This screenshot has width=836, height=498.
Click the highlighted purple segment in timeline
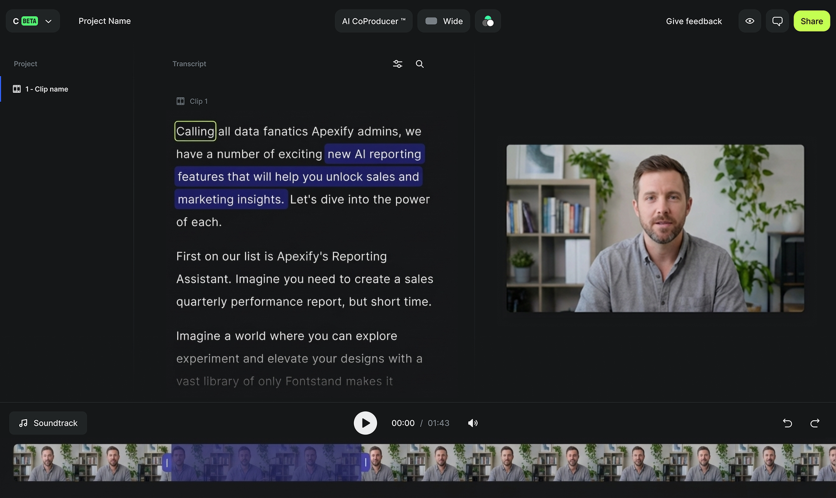click(266, 463)
